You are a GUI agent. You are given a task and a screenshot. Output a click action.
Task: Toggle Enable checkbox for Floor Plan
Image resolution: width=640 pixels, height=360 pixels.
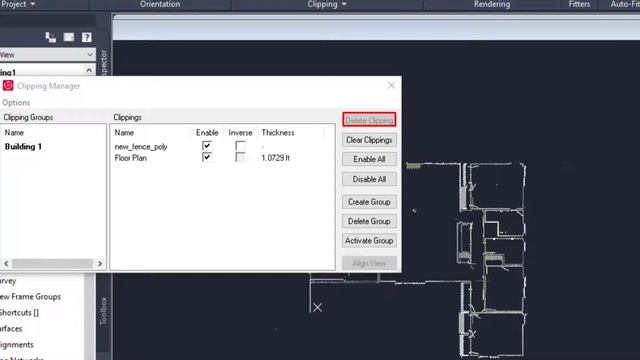point(207,157)
